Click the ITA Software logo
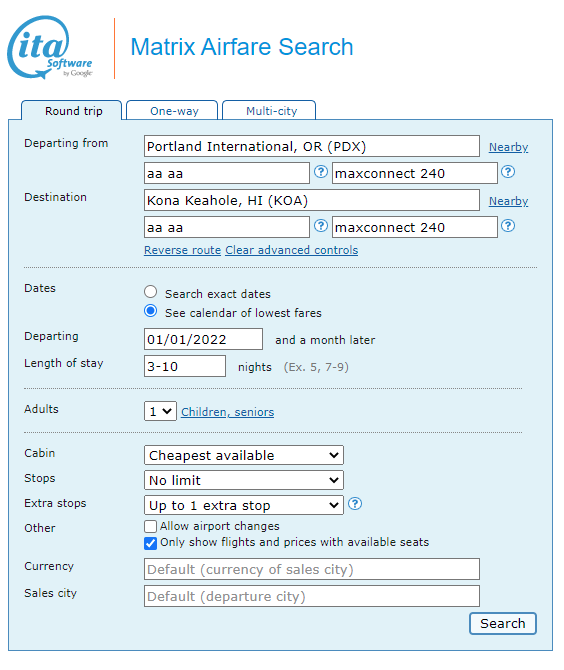This screenshot has height=670, width=564. pyautogui.click(x=50, y=47)
